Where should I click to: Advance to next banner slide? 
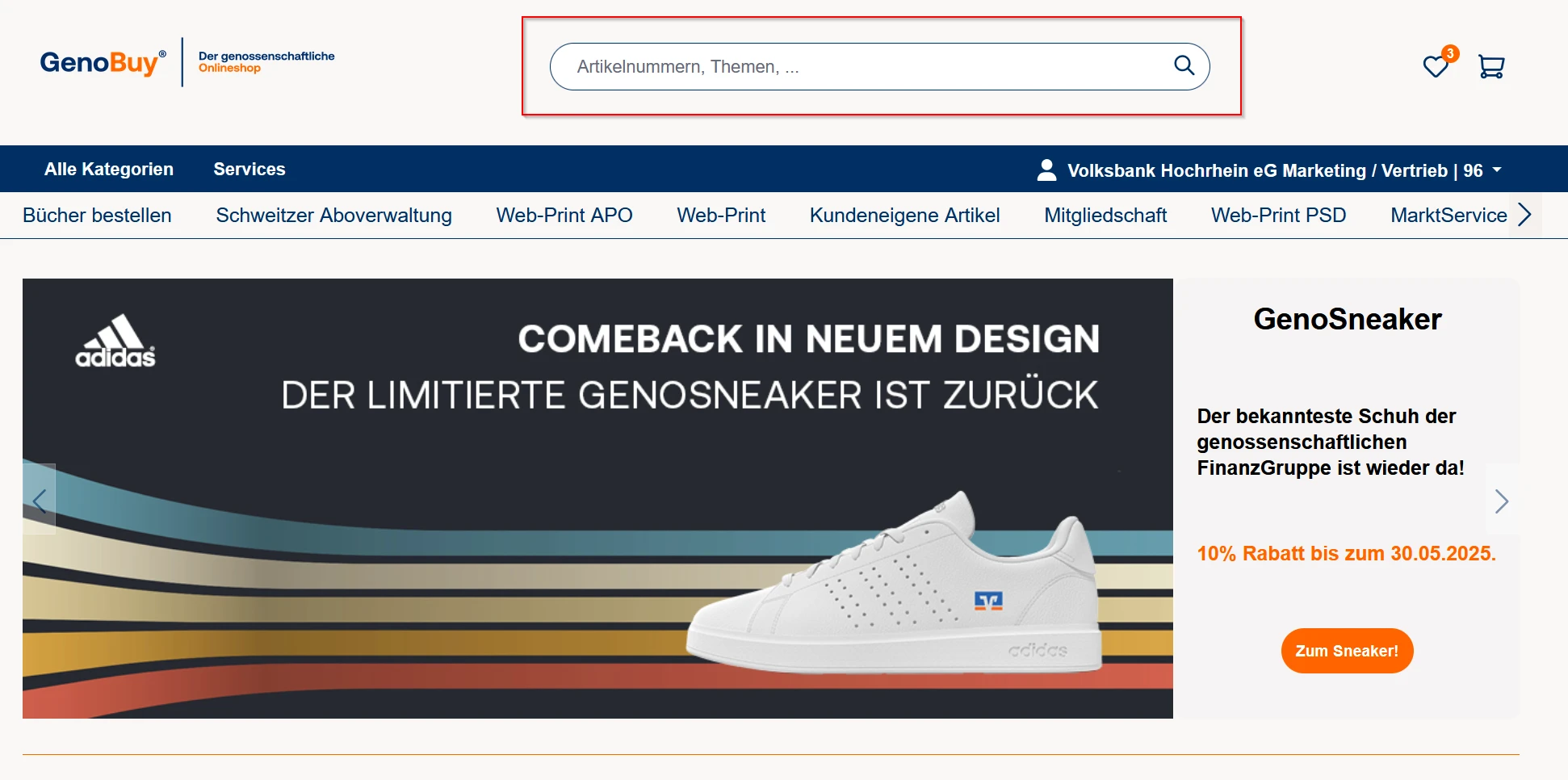[x=1501, y=501]
